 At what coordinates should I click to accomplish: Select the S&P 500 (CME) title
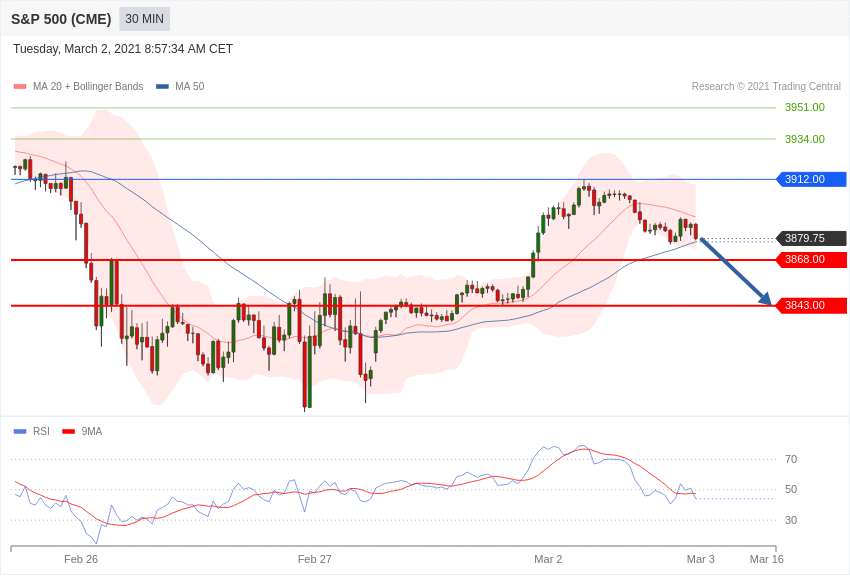[x=61, y=19]
